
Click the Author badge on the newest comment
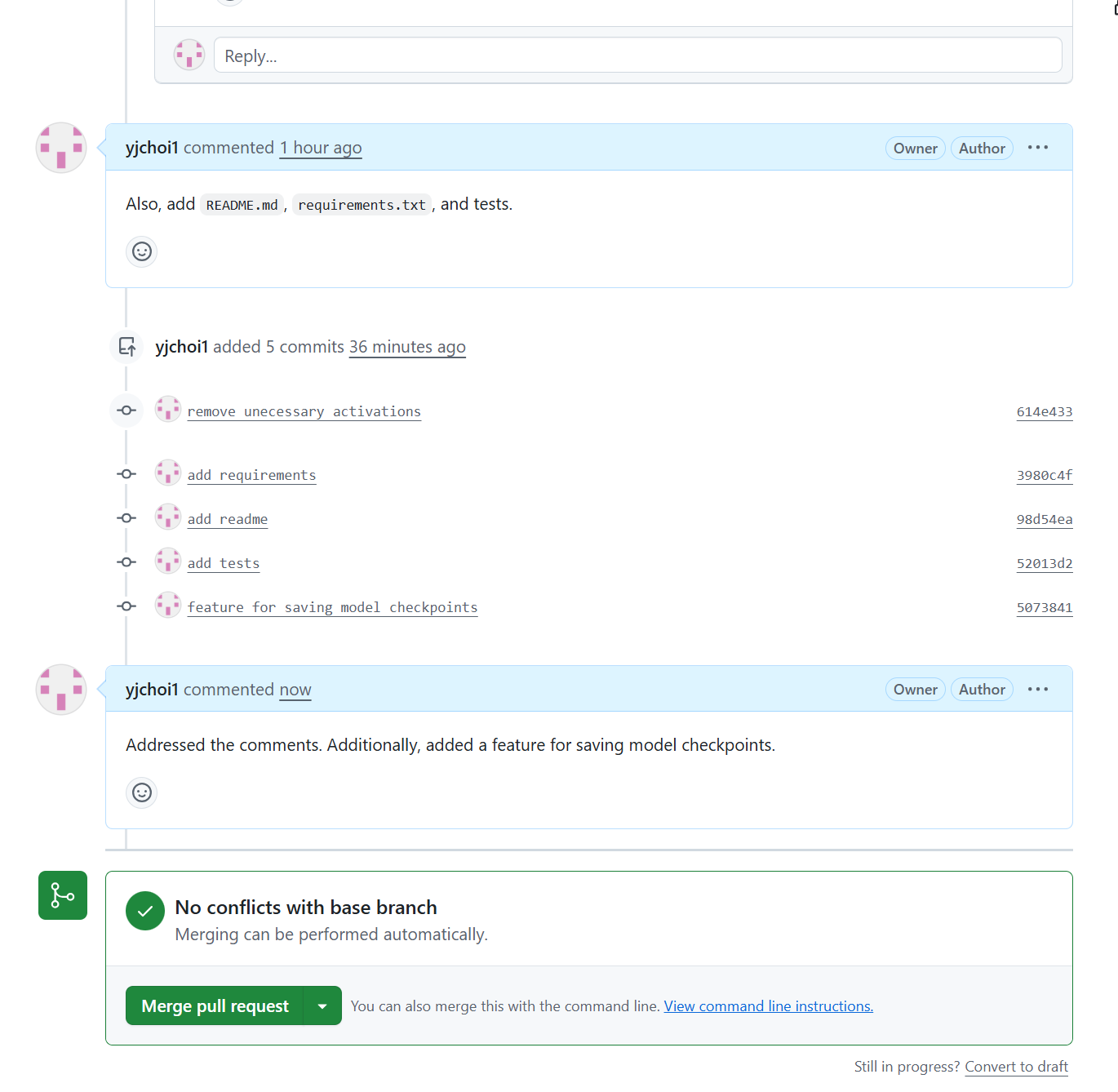click(x=981, y=689)
